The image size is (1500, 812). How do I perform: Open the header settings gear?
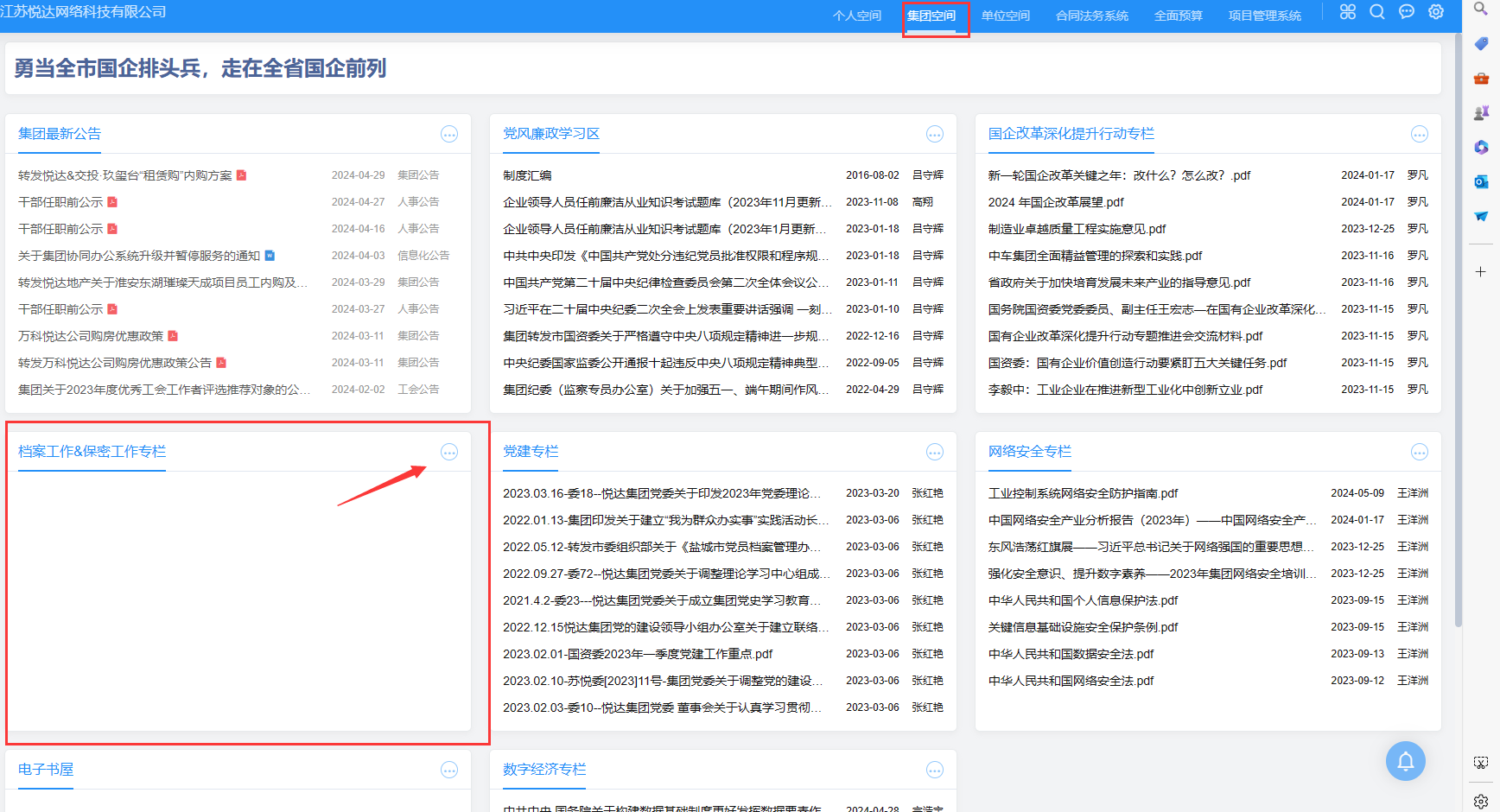1436,12
